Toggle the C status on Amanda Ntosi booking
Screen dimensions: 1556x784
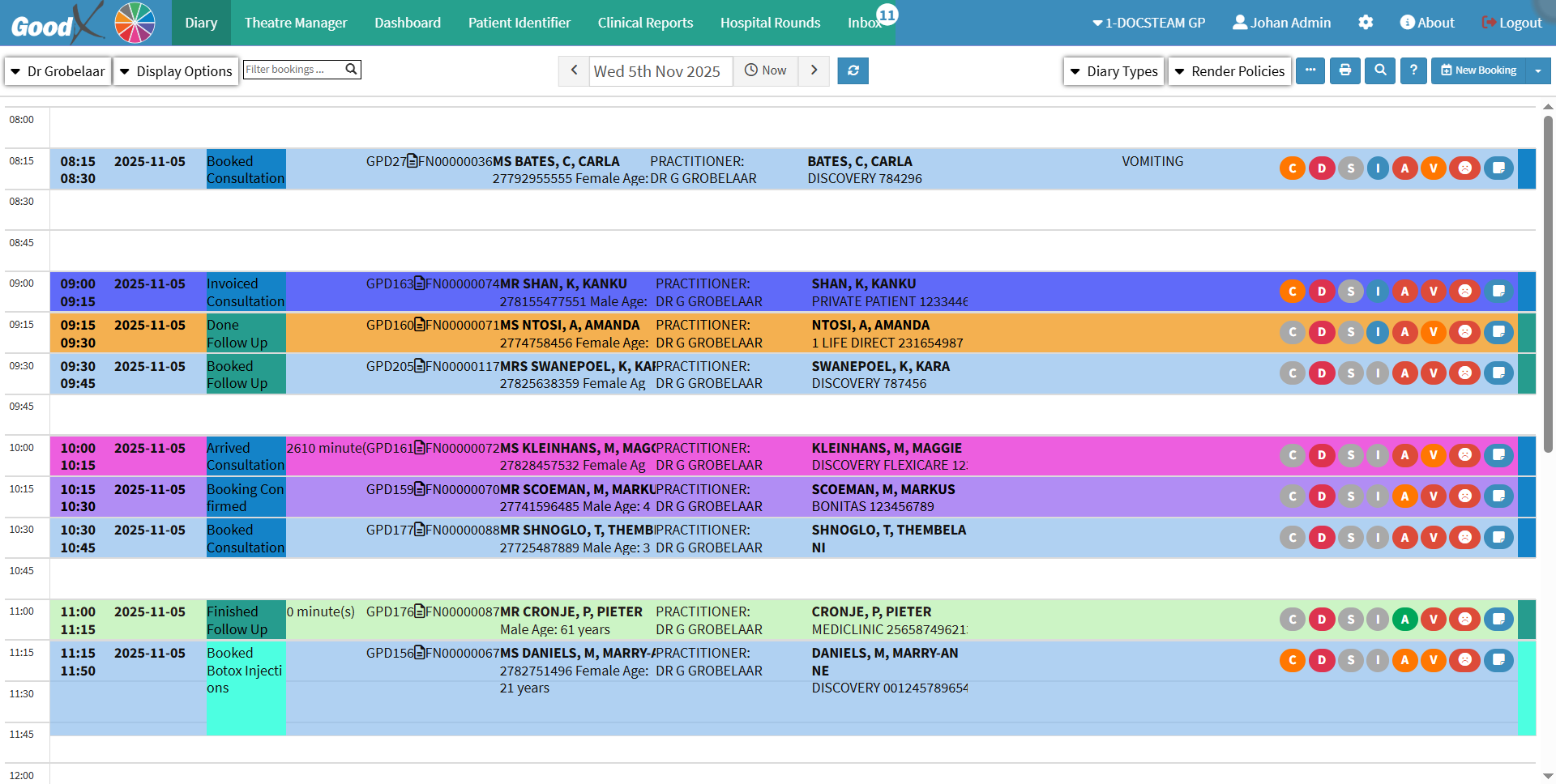click(x=1293, y=332)
